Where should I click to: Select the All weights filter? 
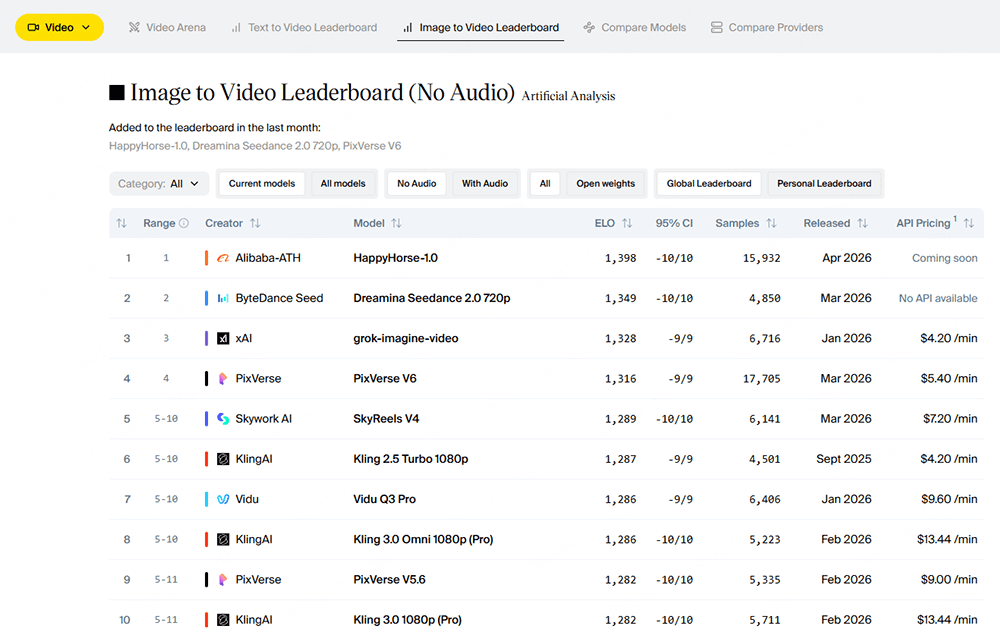coord(545,184)
